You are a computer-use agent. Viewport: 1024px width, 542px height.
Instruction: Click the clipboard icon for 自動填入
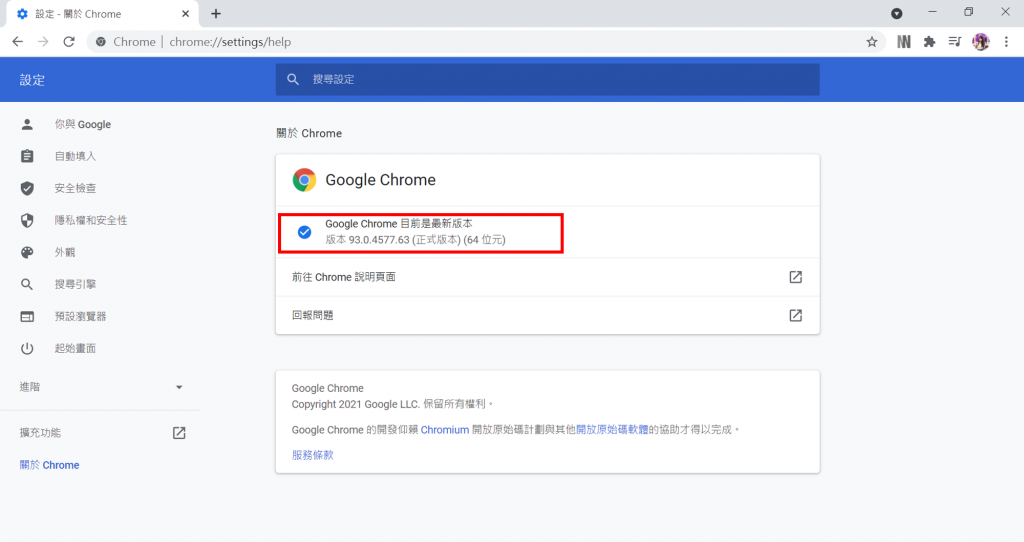tap(27, 156)
